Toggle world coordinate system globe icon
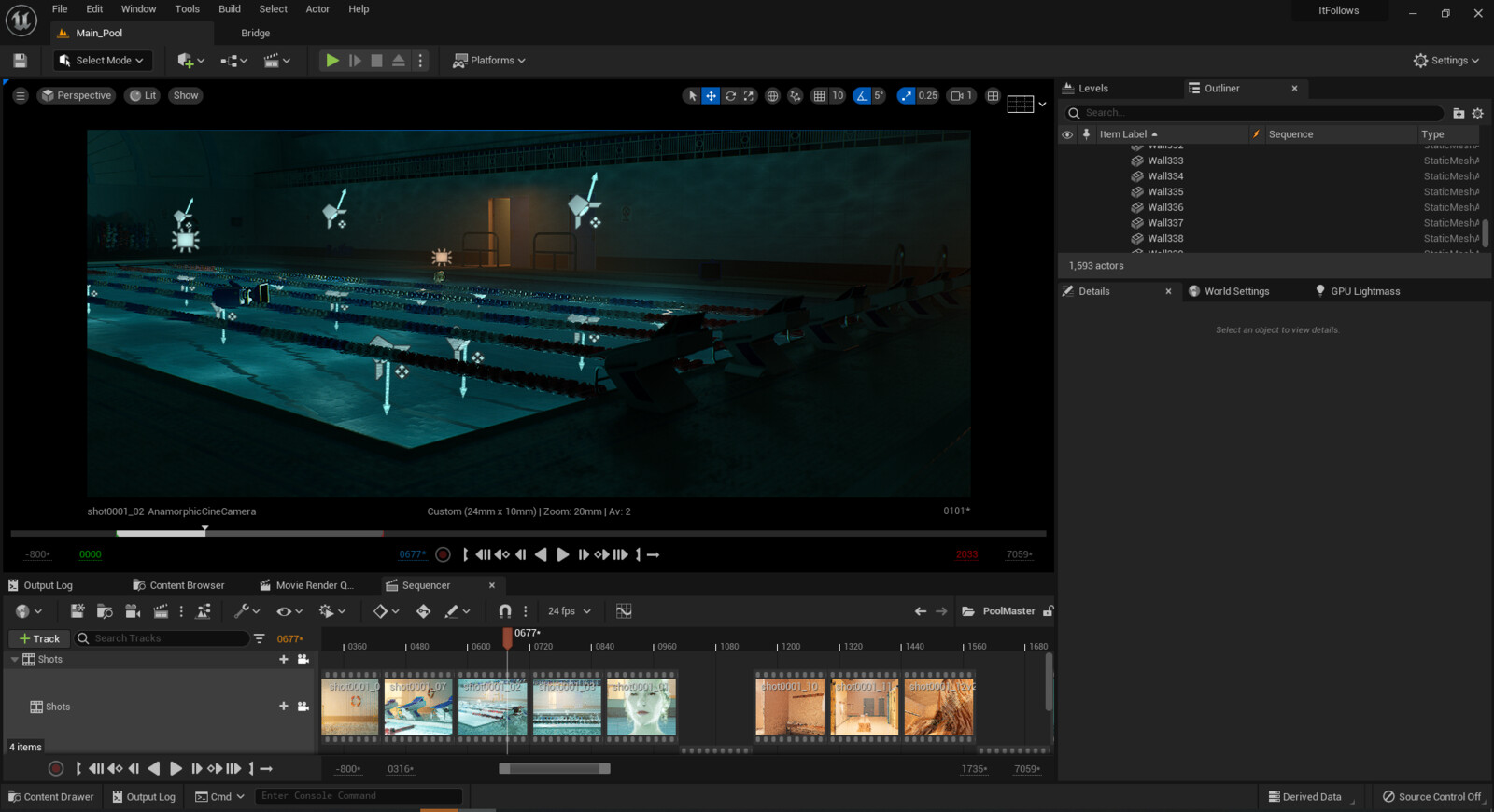 coord(772,95)
